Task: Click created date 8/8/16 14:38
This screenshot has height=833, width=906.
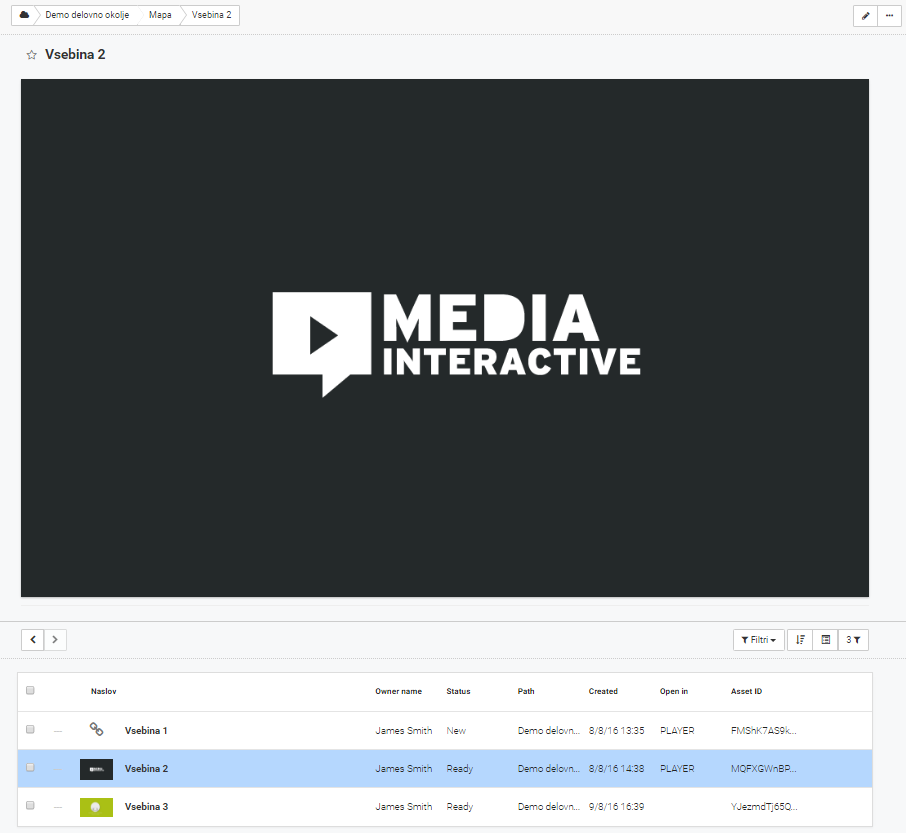Action: (x=617, y=769)
